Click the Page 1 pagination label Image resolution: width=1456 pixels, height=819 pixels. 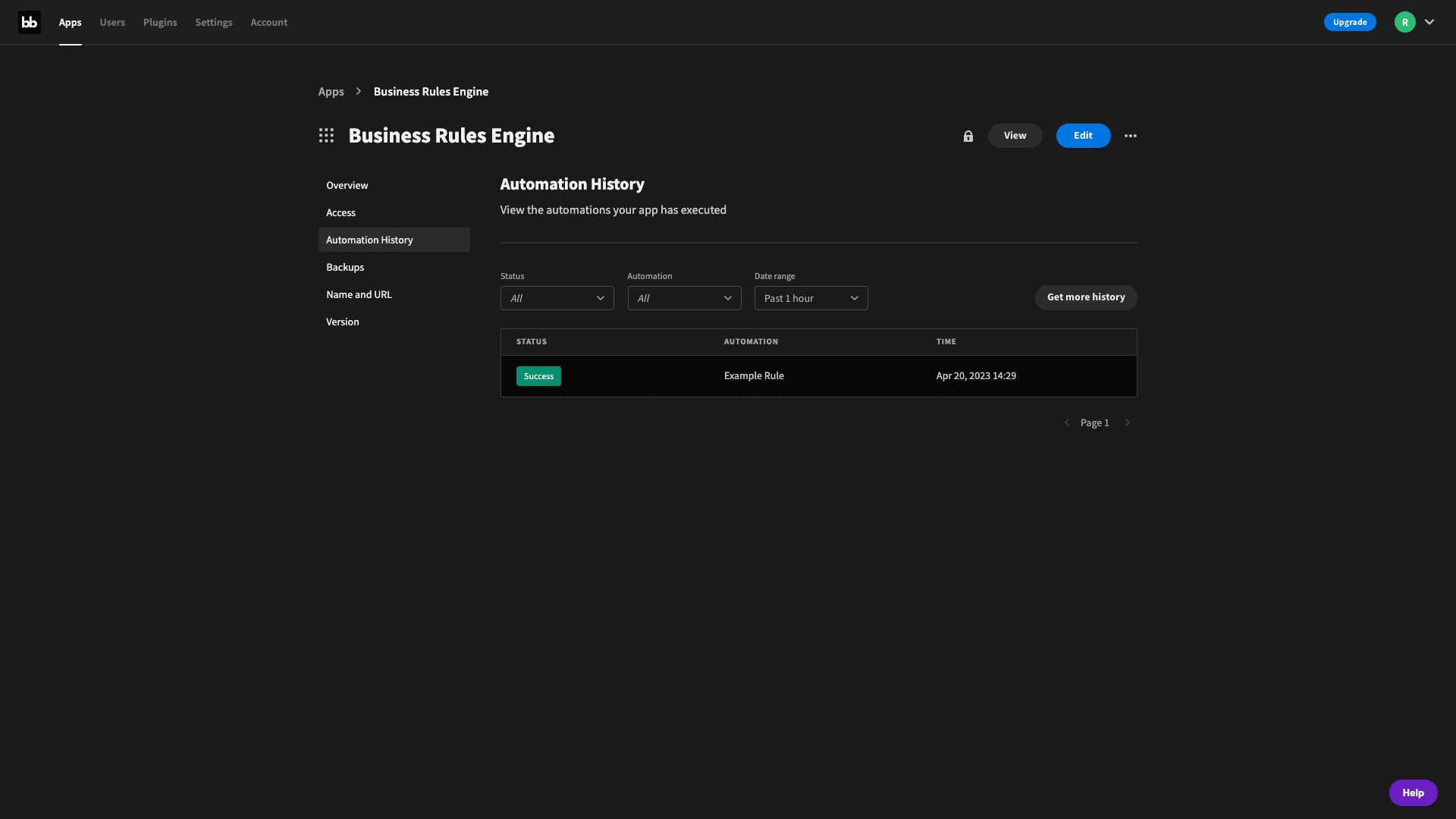pos(1095,423)
